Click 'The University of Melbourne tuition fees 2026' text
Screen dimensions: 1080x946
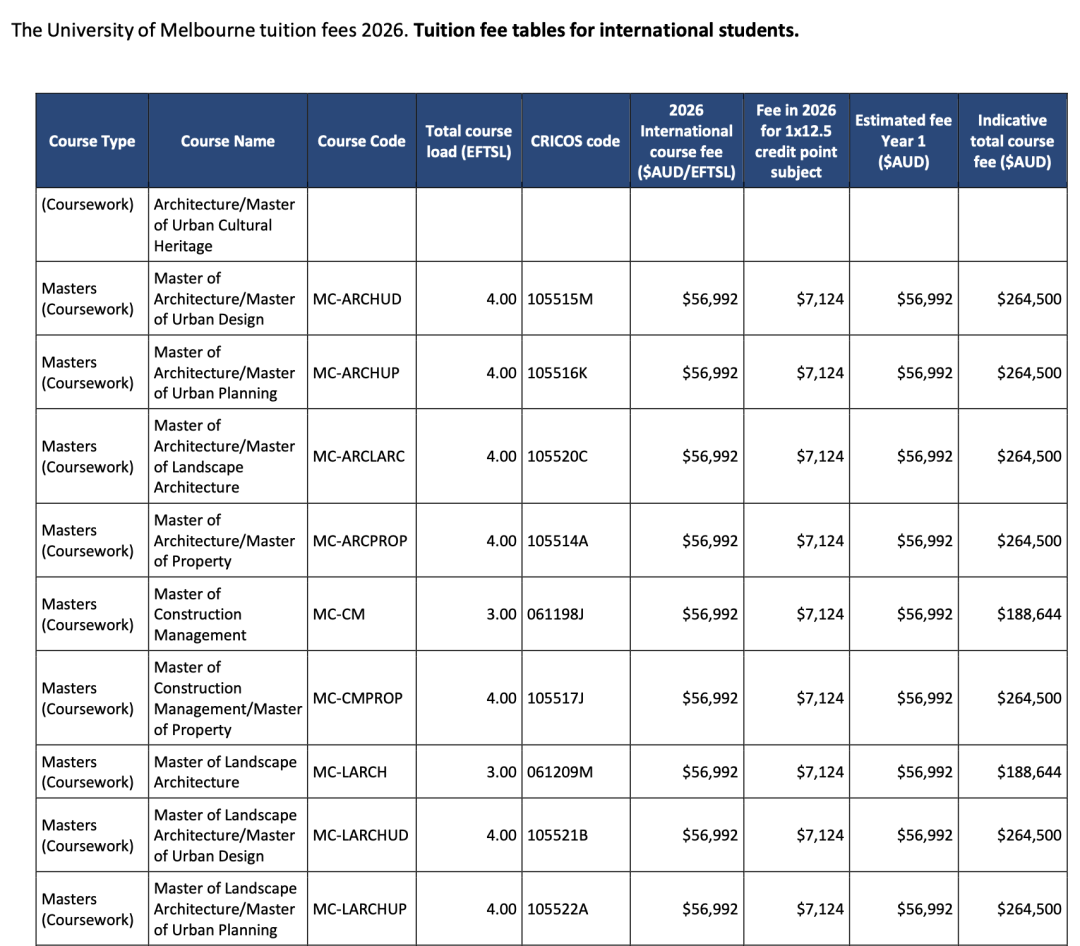pyautogui.click(x=210, y=30)
